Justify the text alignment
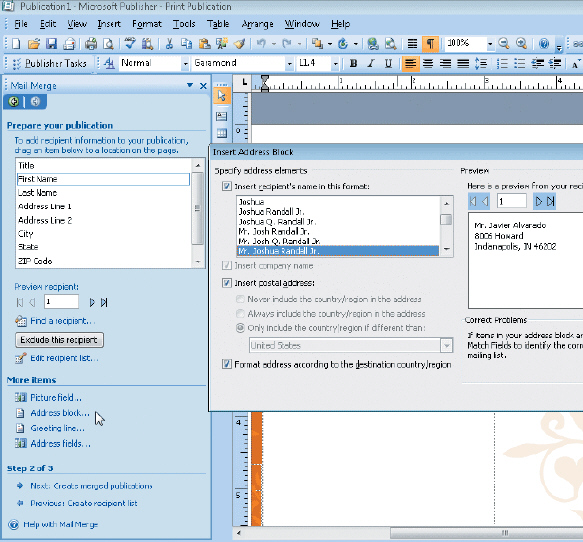 click(x=463, y=64)
